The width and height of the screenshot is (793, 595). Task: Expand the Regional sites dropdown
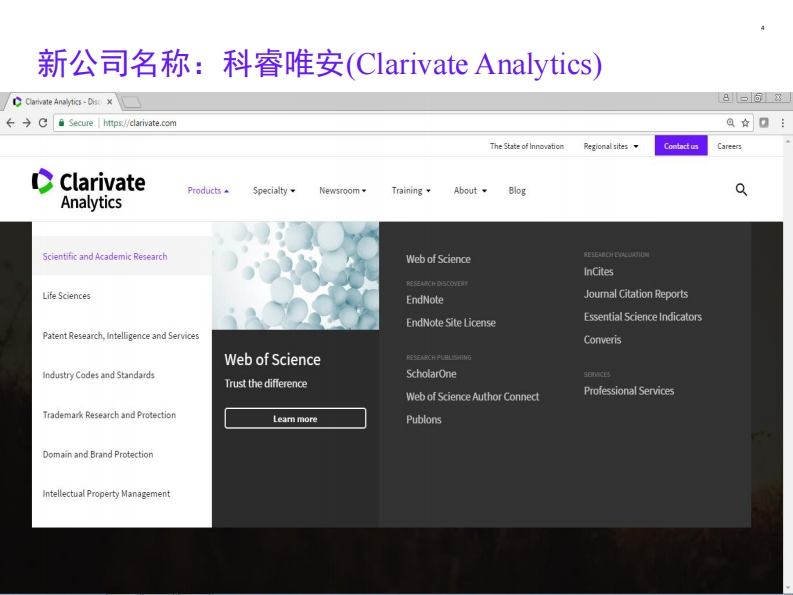pyautogui.click(x=611, y=146)
